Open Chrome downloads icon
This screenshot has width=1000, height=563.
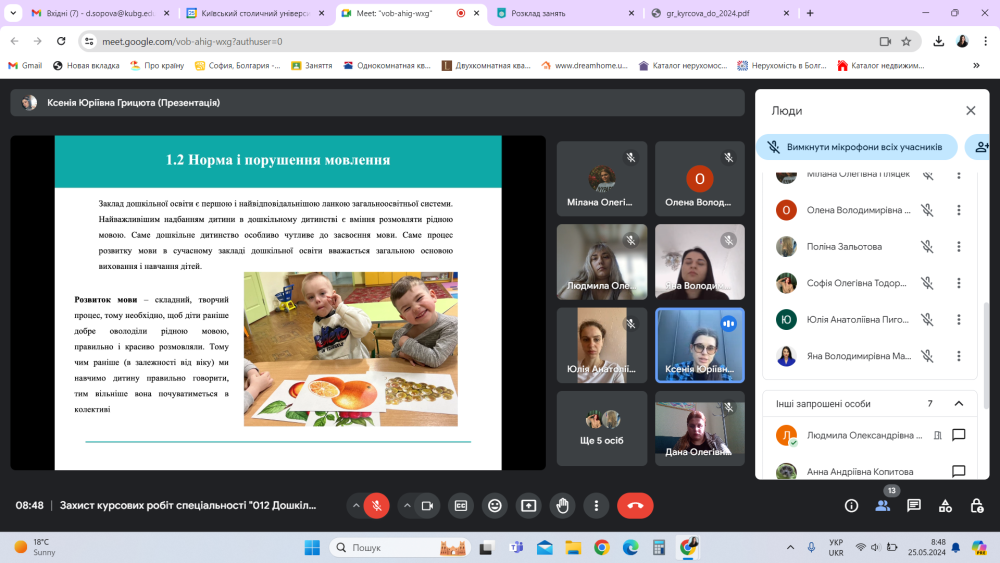tap(938, 41)
